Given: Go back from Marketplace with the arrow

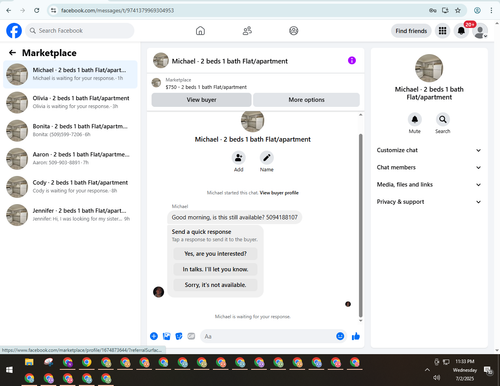Looking at the screenshot, I should point(12,53).
